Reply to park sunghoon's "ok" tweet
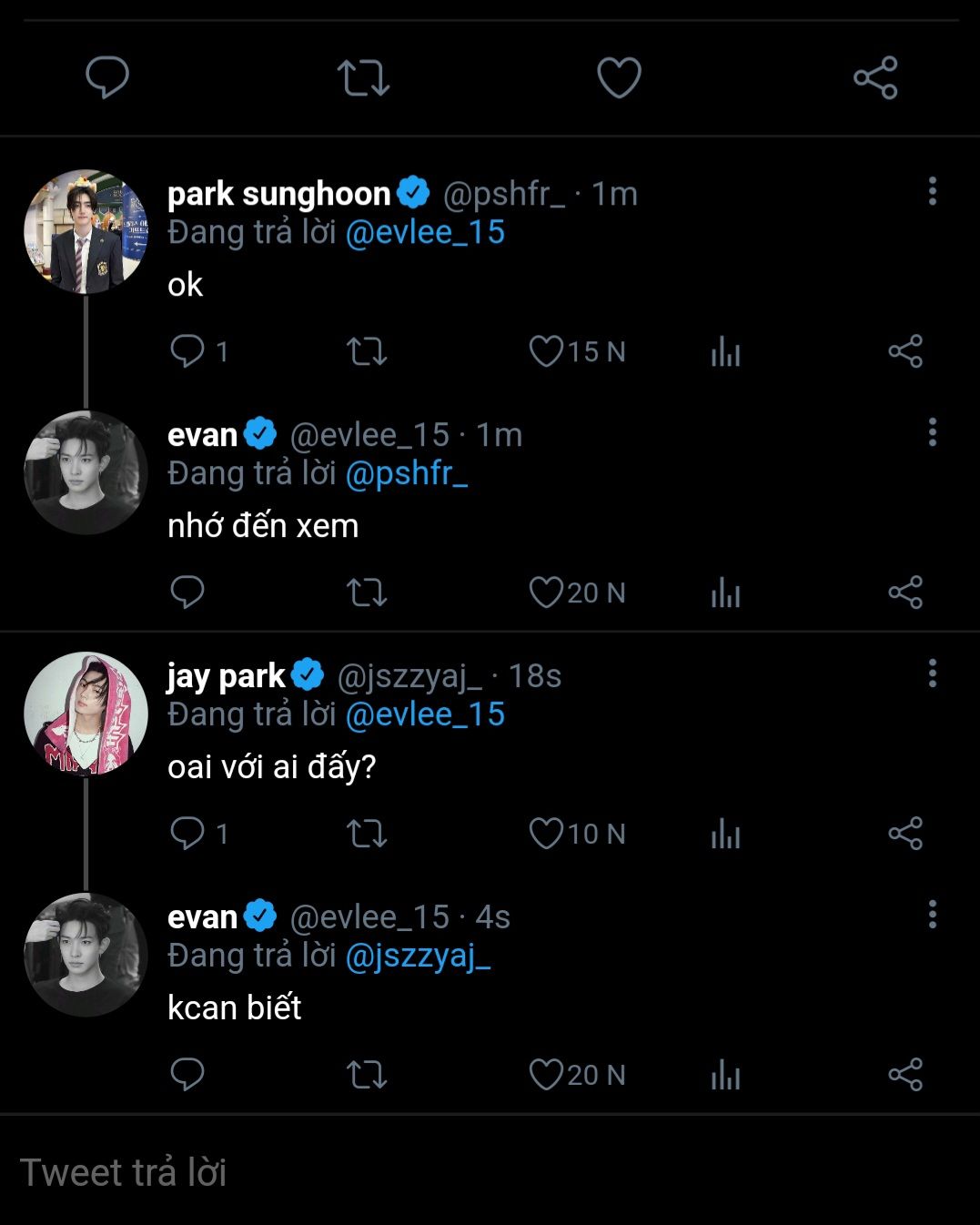 tap(187, 351)
